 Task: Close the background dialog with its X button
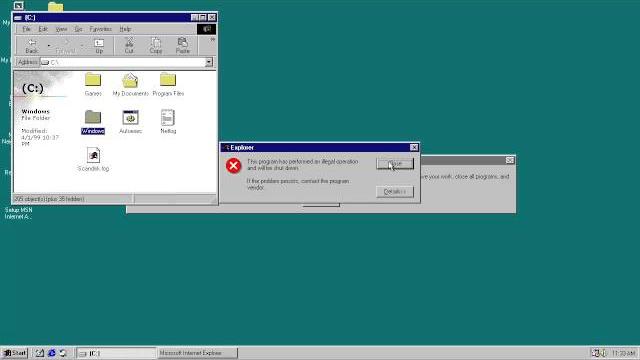pos(510,160)
